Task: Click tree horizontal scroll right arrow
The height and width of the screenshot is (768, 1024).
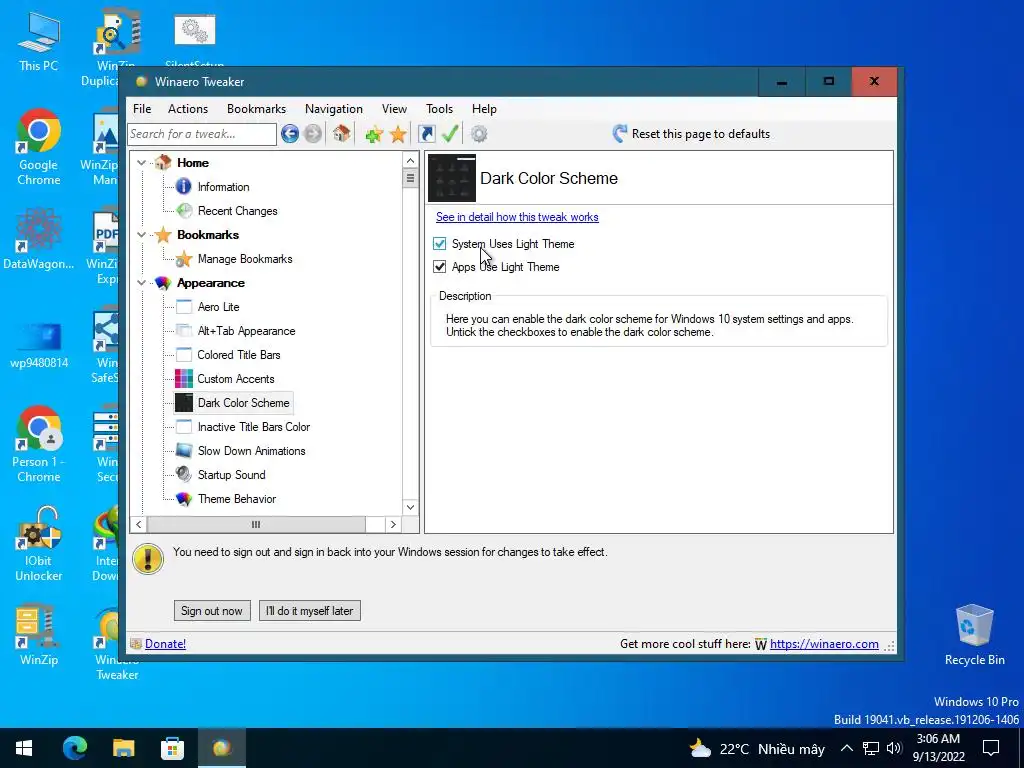Action: pos(393,524)
